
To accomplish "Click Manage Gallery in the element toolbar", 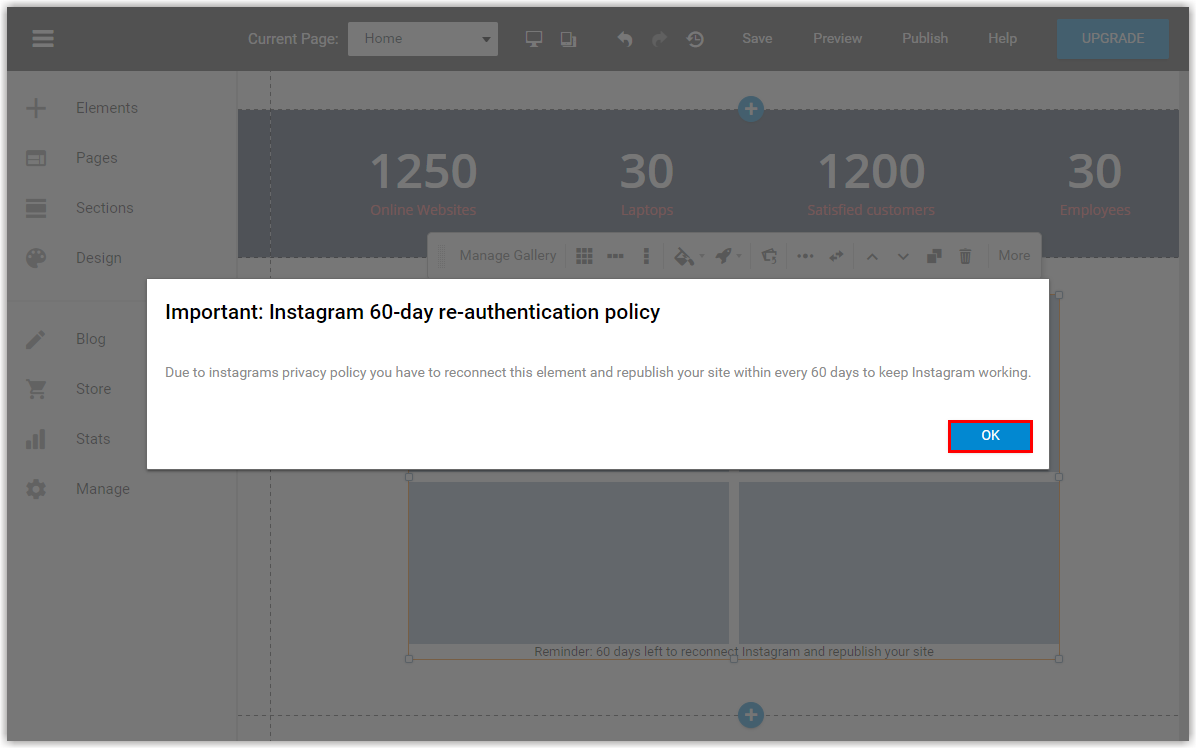I will (508, 256).
